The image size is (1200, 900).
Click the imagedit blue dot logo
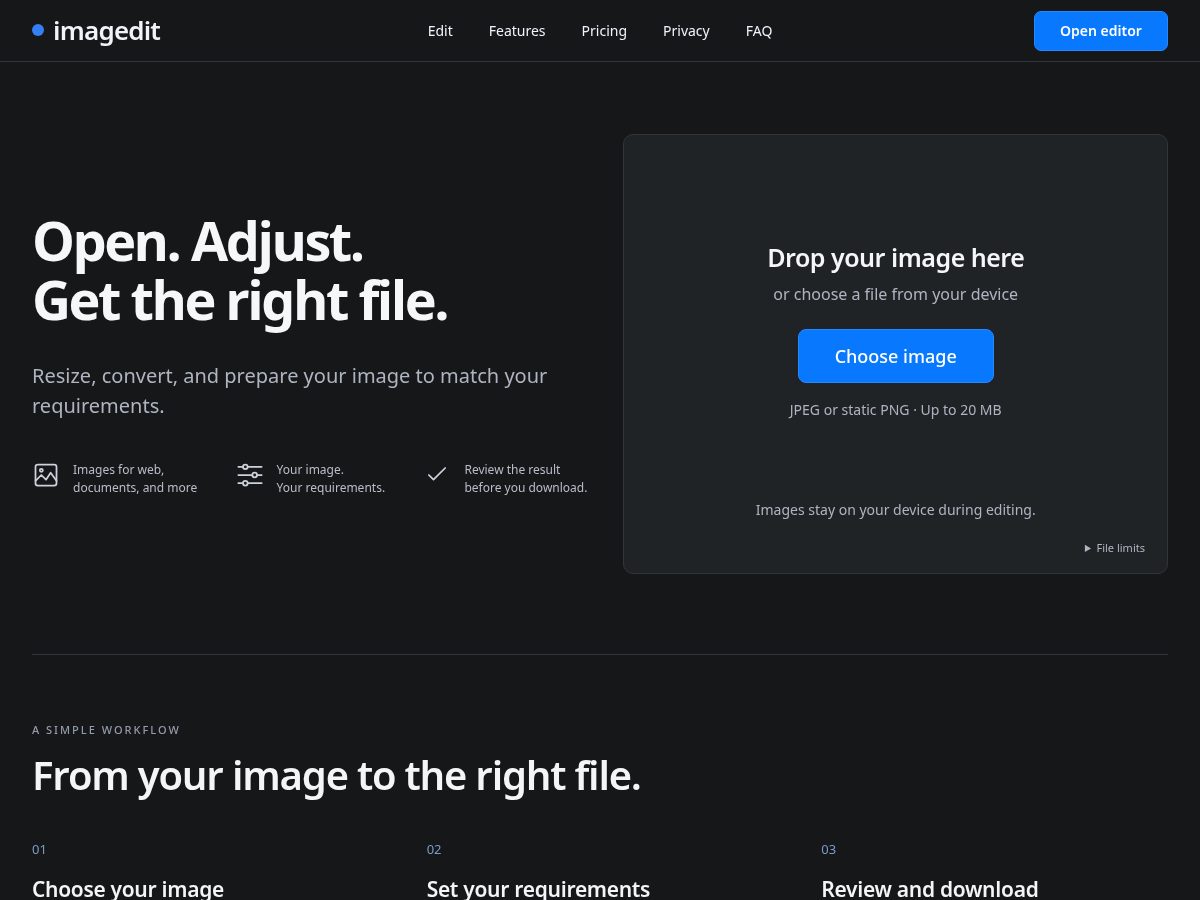38,30
